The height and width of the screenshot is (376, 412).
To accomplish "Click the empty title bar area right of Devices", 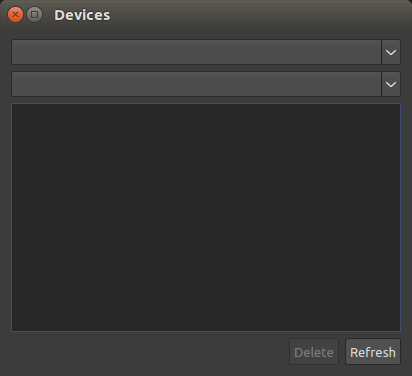I will coord(260,15).
